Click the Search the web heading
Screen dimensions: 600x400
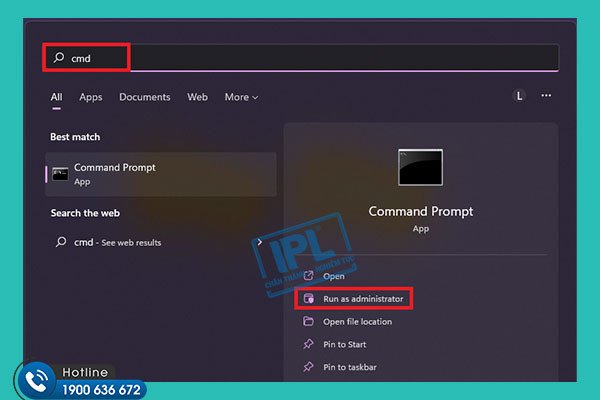click(85, 213)
